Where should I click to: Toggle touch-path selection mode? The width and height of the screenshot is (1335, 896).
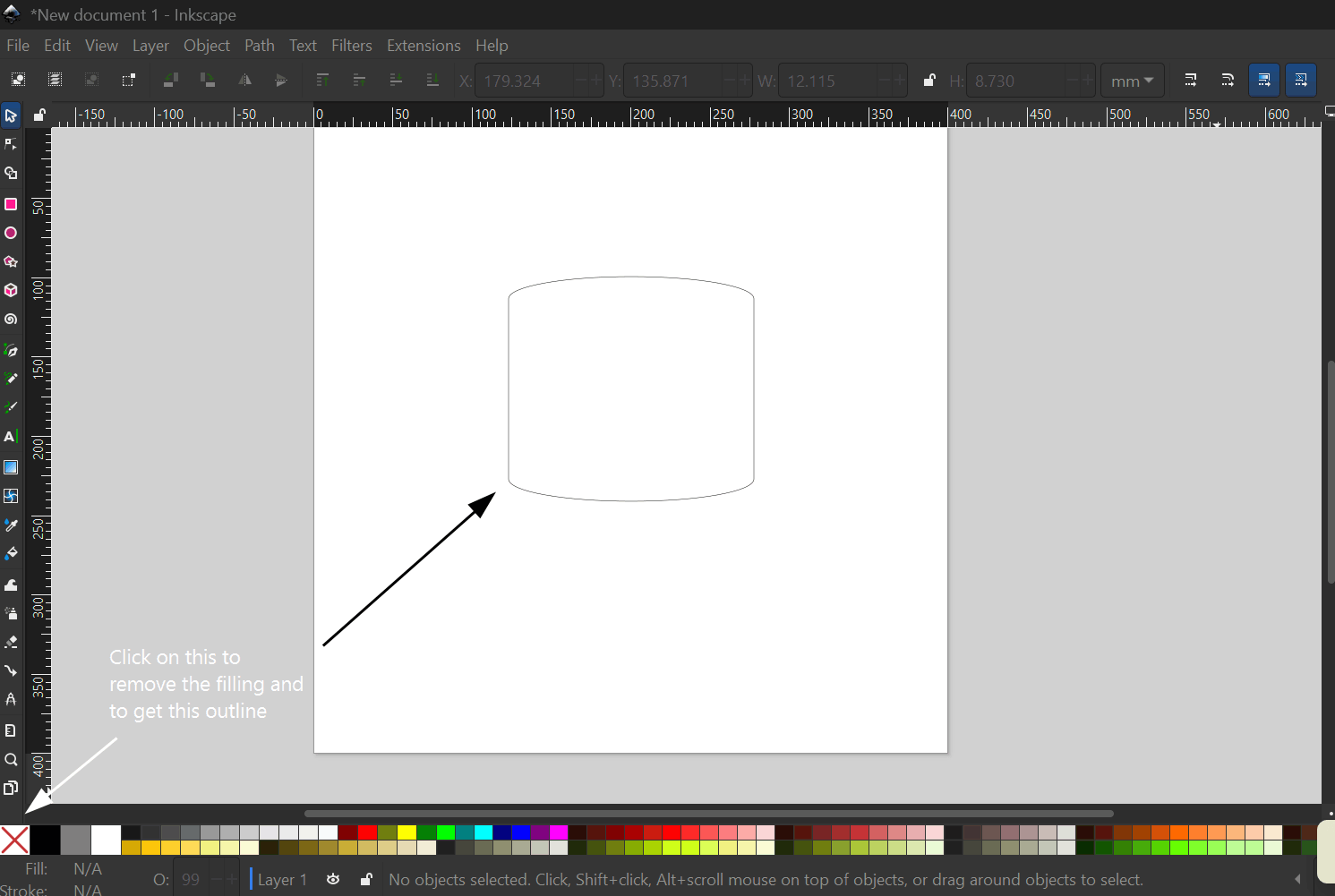pyautogui.click(x=128, y=80)
